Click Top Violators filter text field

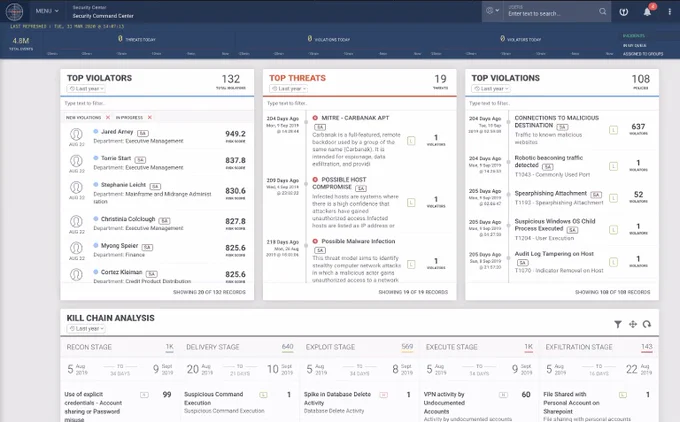click(x=157, y=103)
